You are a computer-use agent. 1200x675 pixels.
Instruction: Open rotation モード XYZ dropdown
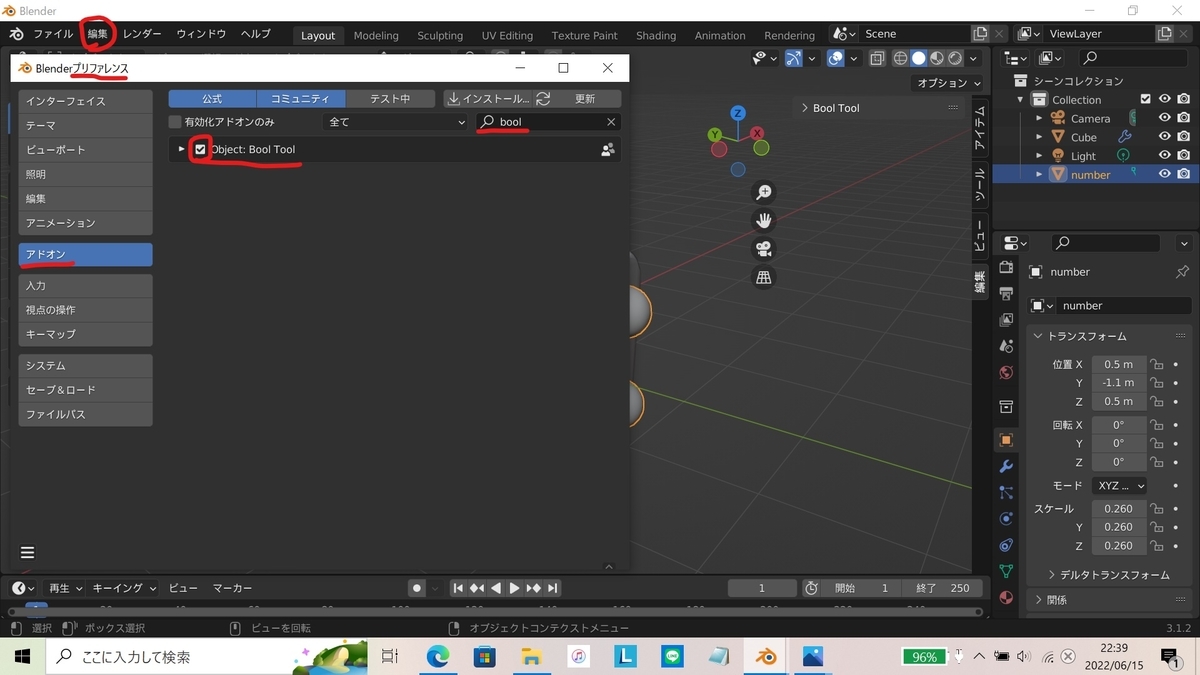1119,485
